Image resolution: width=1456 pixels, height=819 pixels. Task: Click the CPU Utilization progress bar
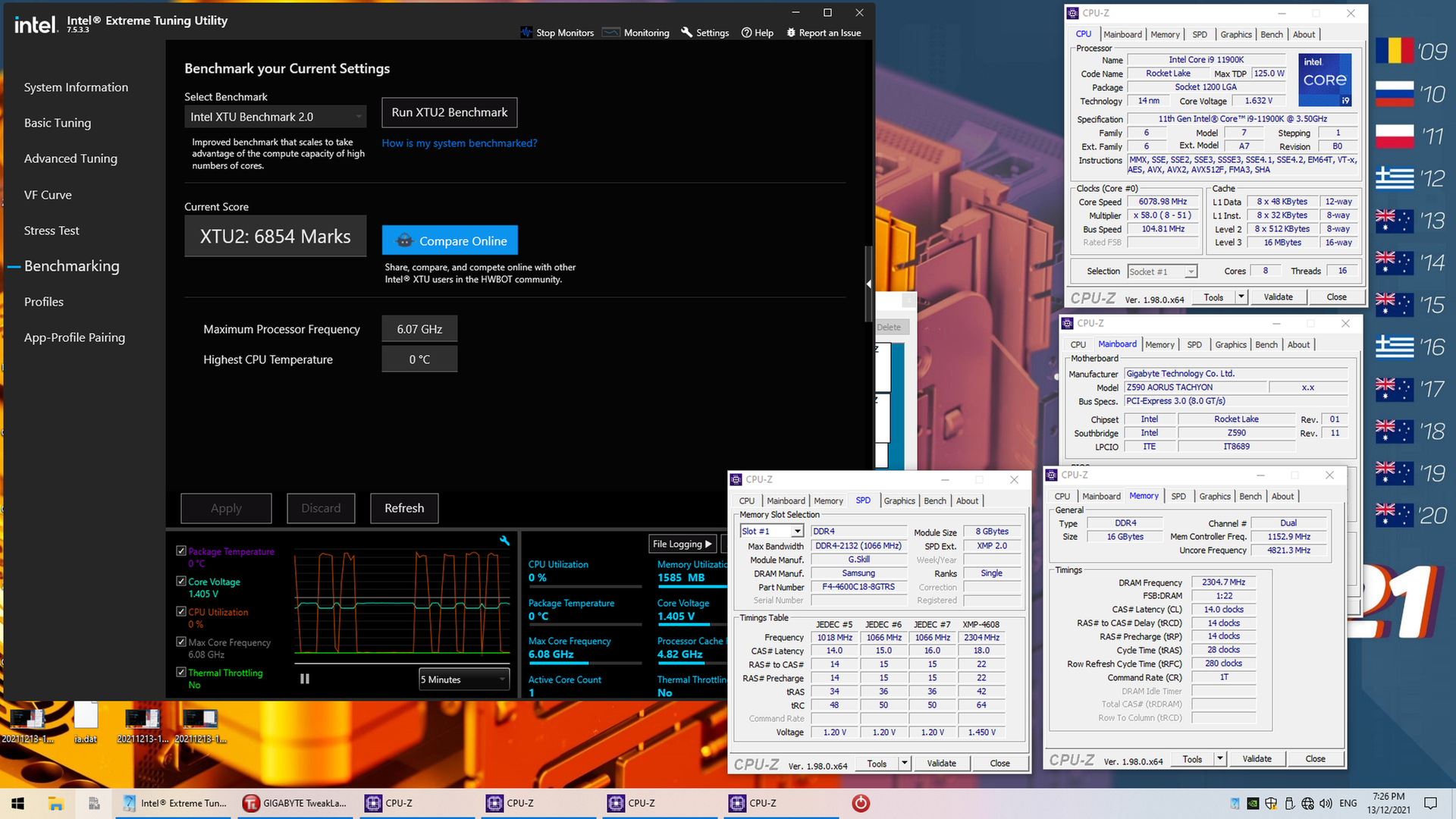pos(585,587)
